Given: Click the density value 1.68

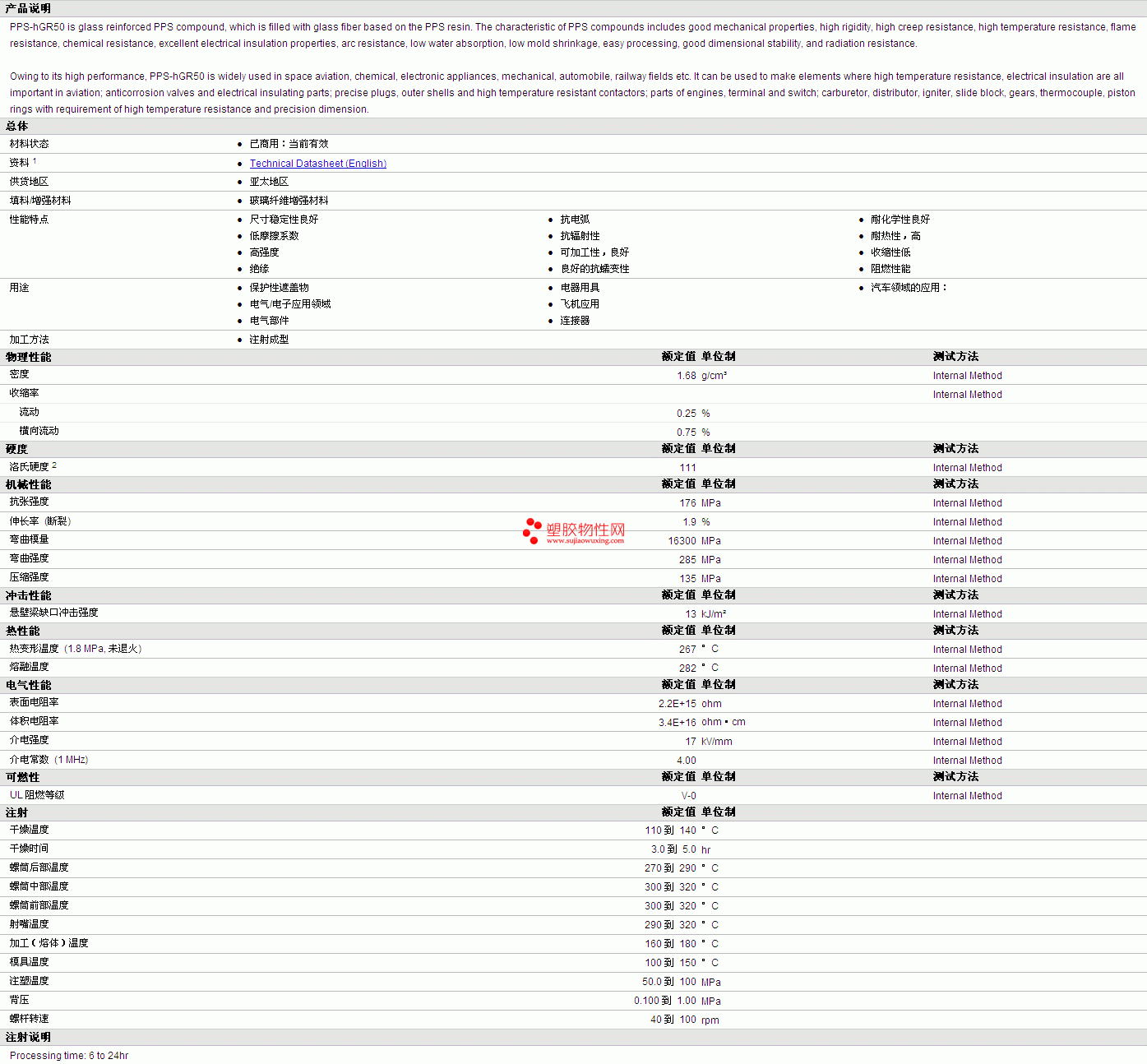Looking at the screenshot, I should click(x=687, y=376).
